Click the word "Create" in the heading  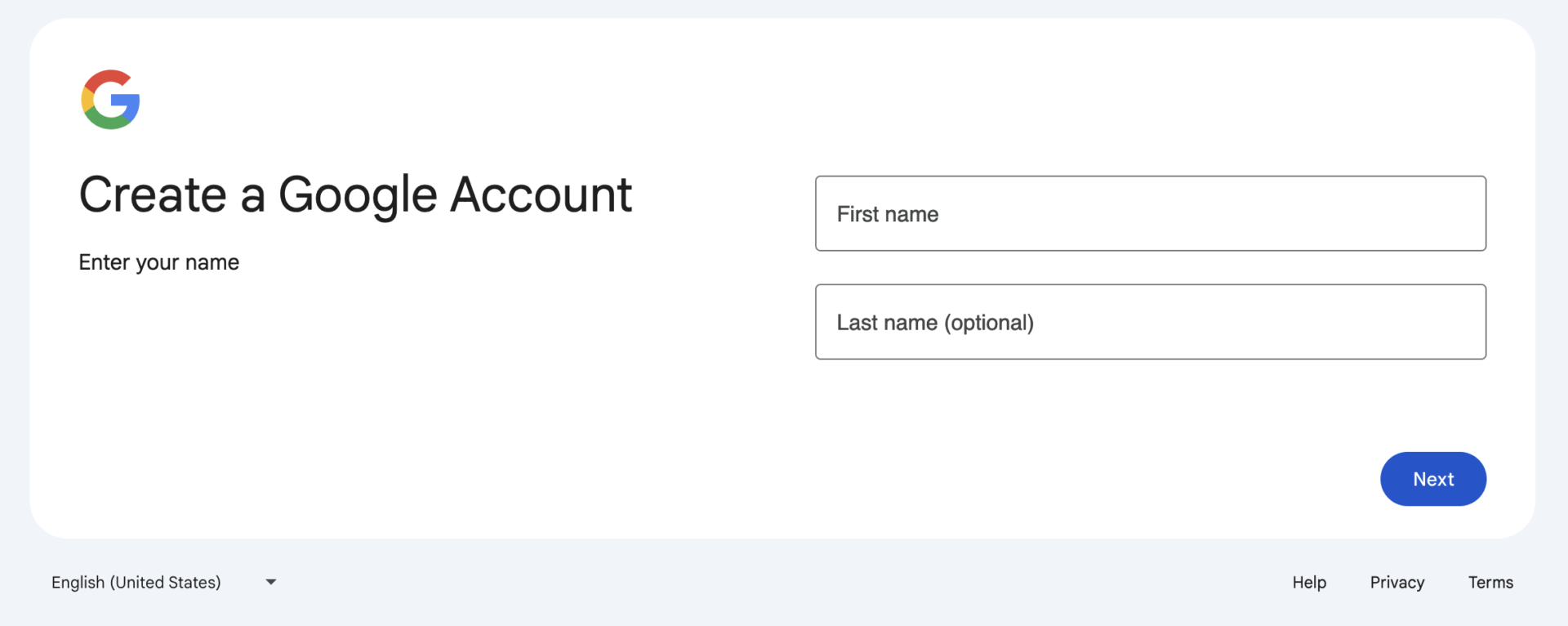(x=153, y=195)
